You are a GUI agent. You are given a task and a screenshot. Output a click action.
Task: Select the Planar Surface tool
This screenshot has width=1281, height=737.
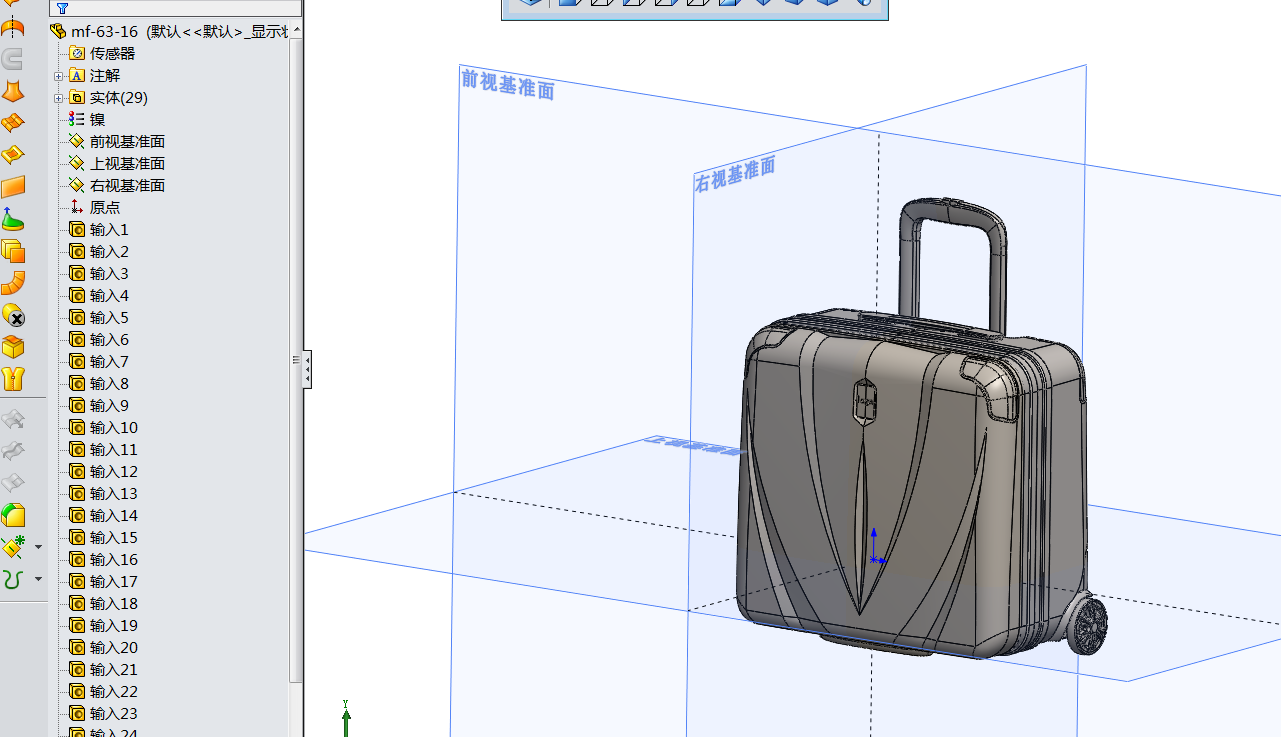13,187
